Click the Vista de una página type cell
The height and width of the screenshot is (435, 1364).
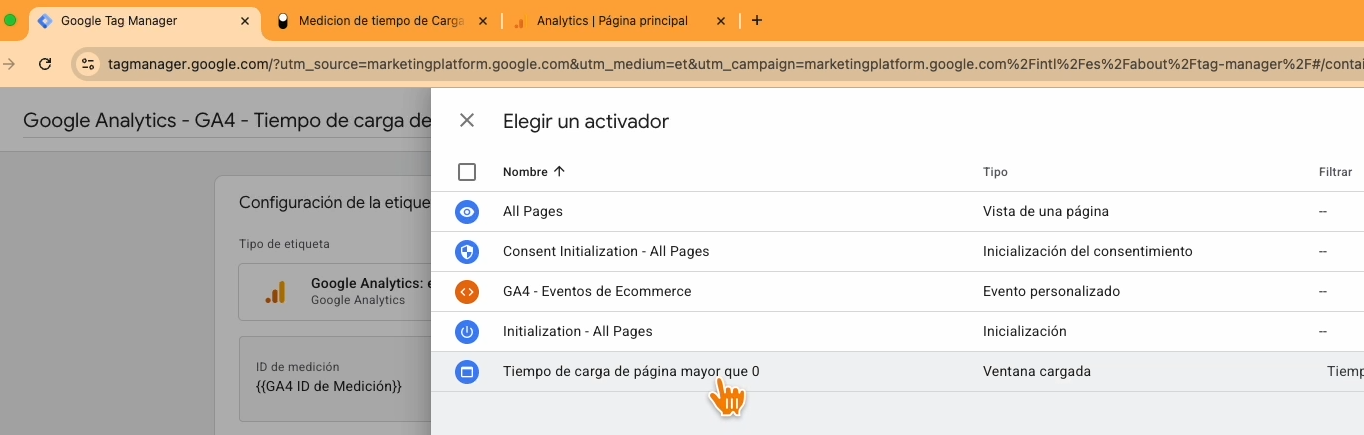[x=1046, y=212]
